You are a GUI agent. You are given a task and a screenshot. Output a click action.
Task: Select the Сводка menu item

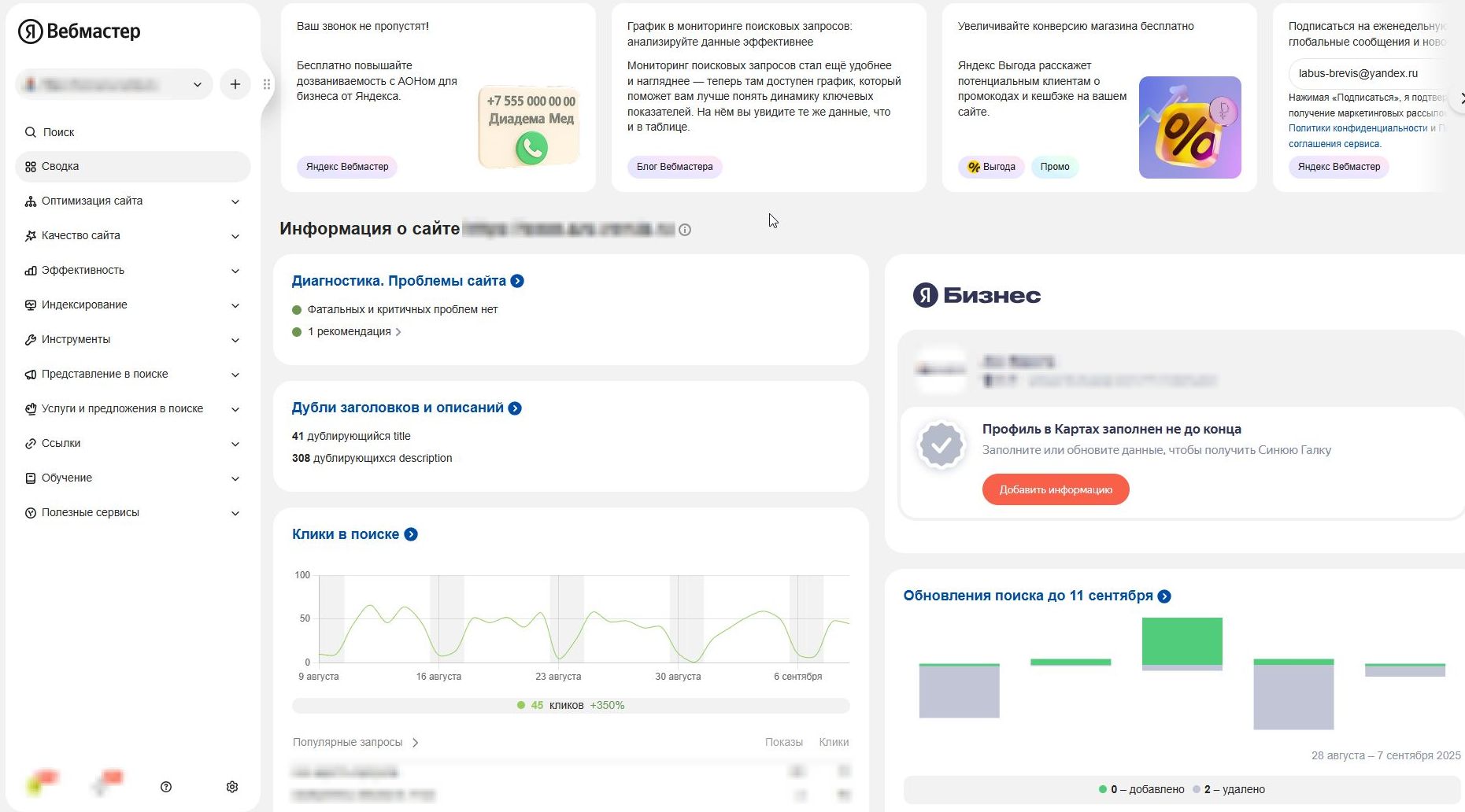[132, 167]
